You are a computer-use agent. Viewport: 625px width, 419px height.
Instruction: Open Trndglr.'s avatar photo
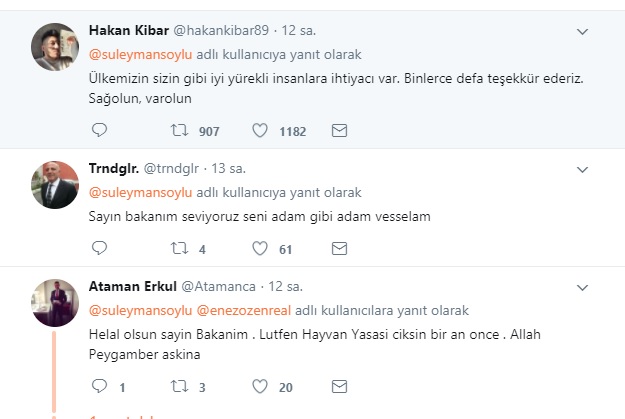[x=55, y=184]
